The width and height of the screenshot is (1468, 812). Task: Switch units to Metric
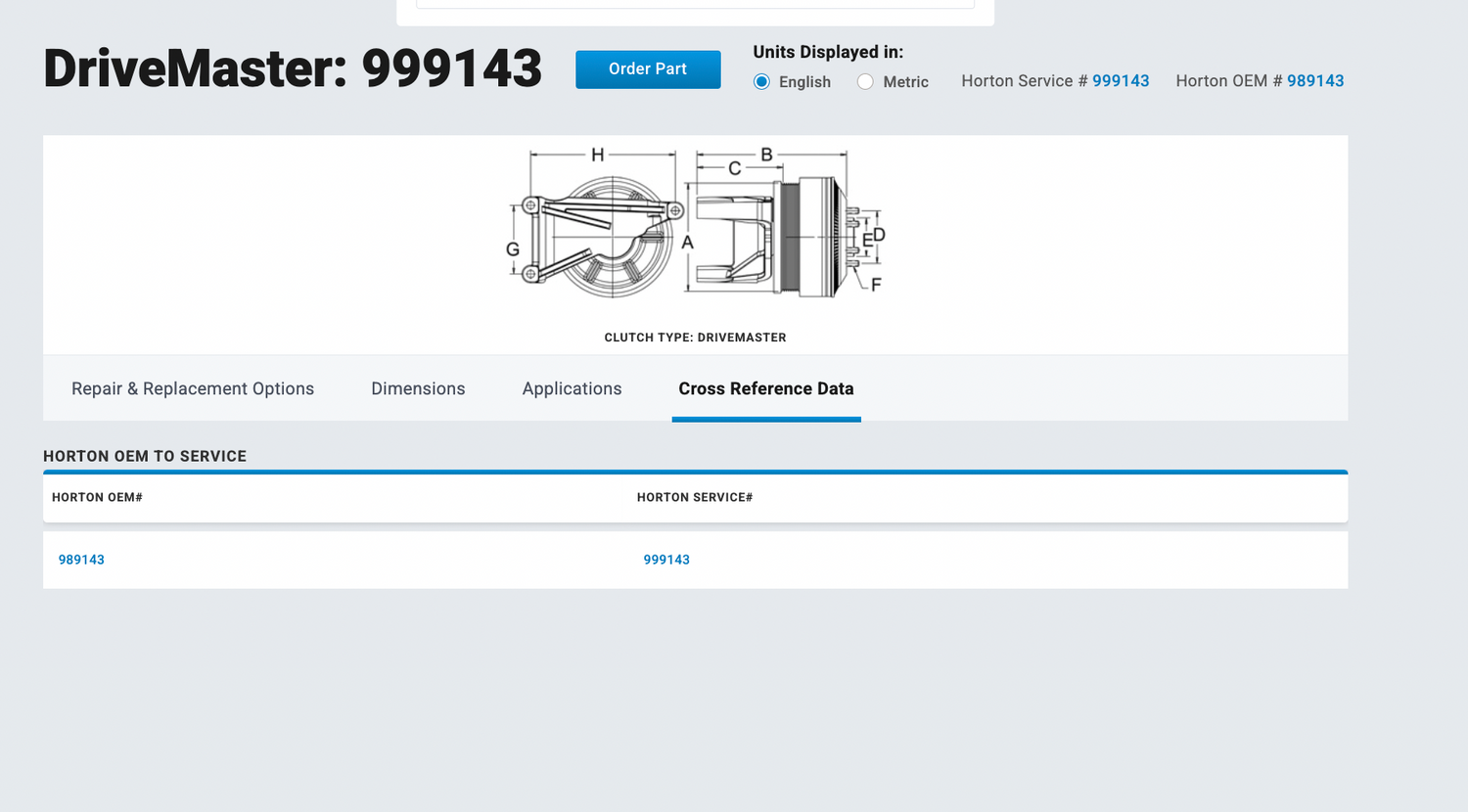coord(865,82)
